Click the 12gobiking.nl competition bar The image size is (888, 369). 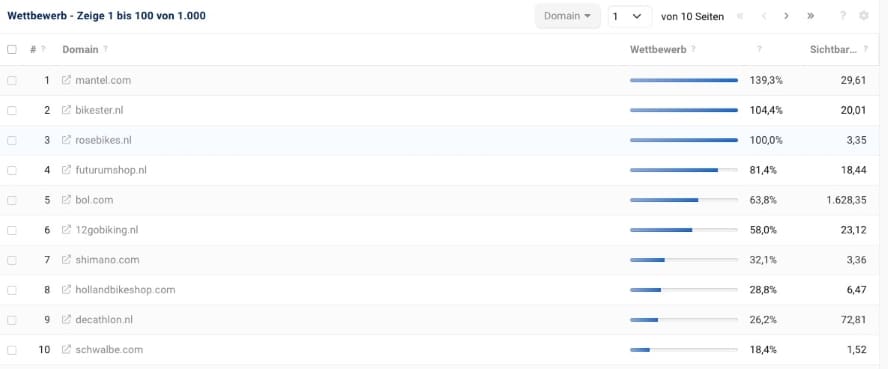(684, 230)
